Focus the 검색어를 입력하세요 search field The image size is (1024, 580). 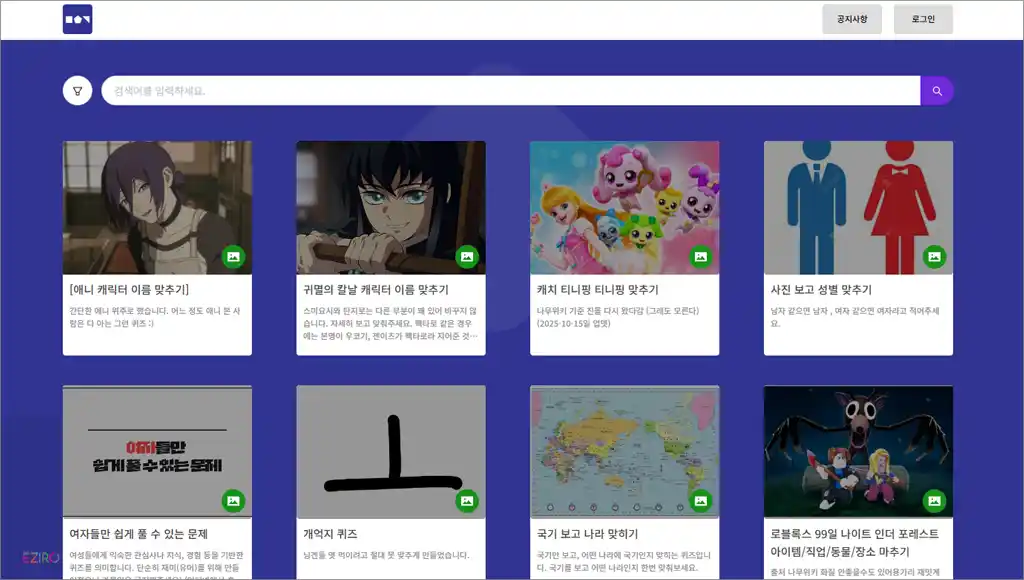point(510,91)
